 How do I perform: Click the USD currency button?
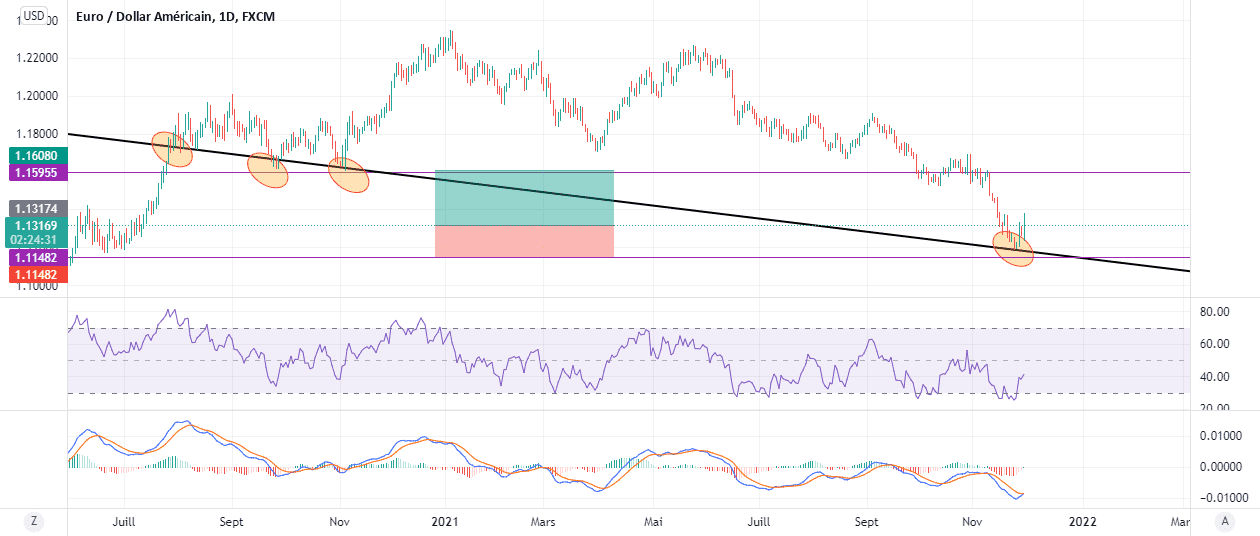(34, 16)
